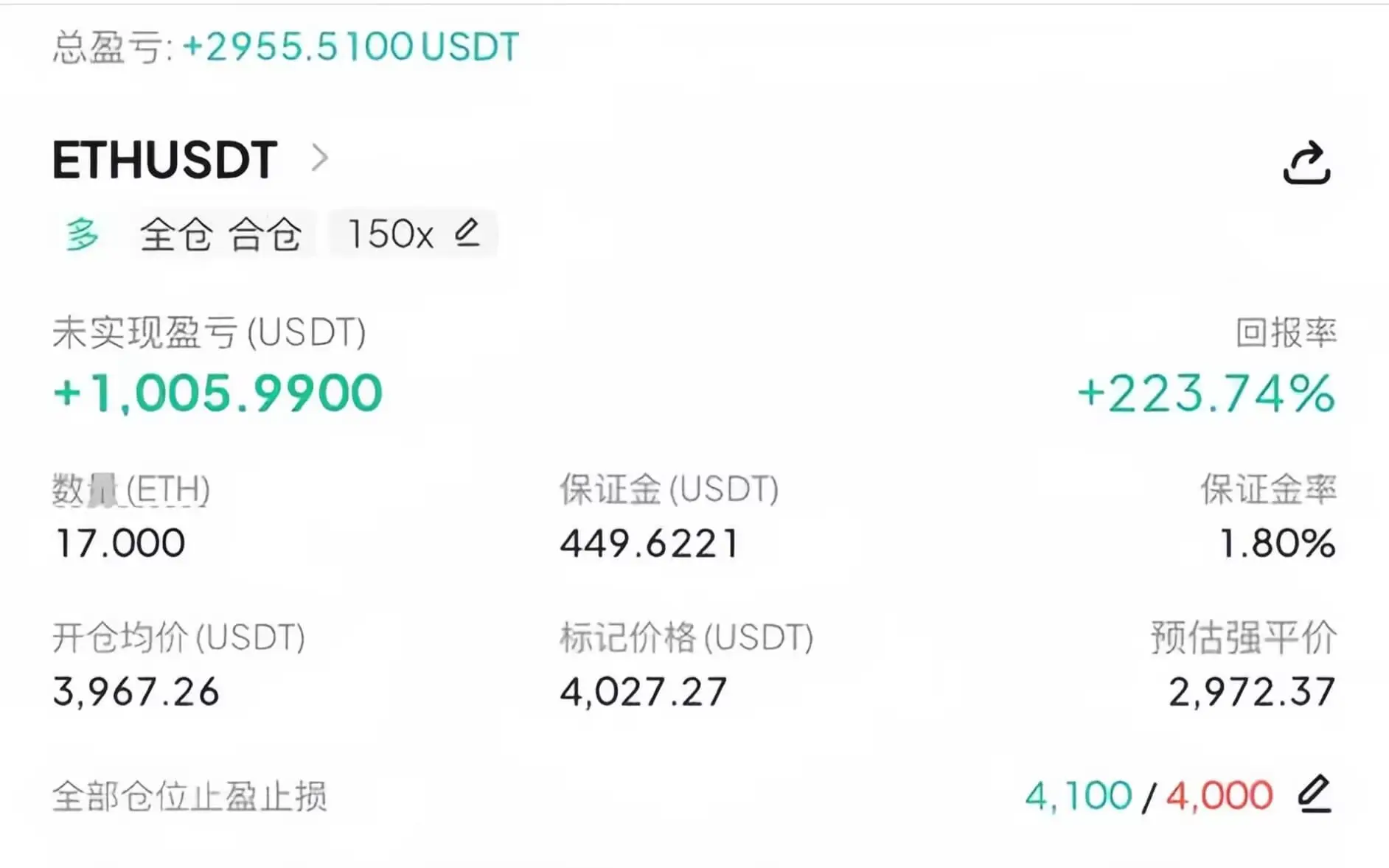Select the 4,100 take-profit price
The width and height of the screenshot is (1389, 868).
click(x=1078, y=796)
